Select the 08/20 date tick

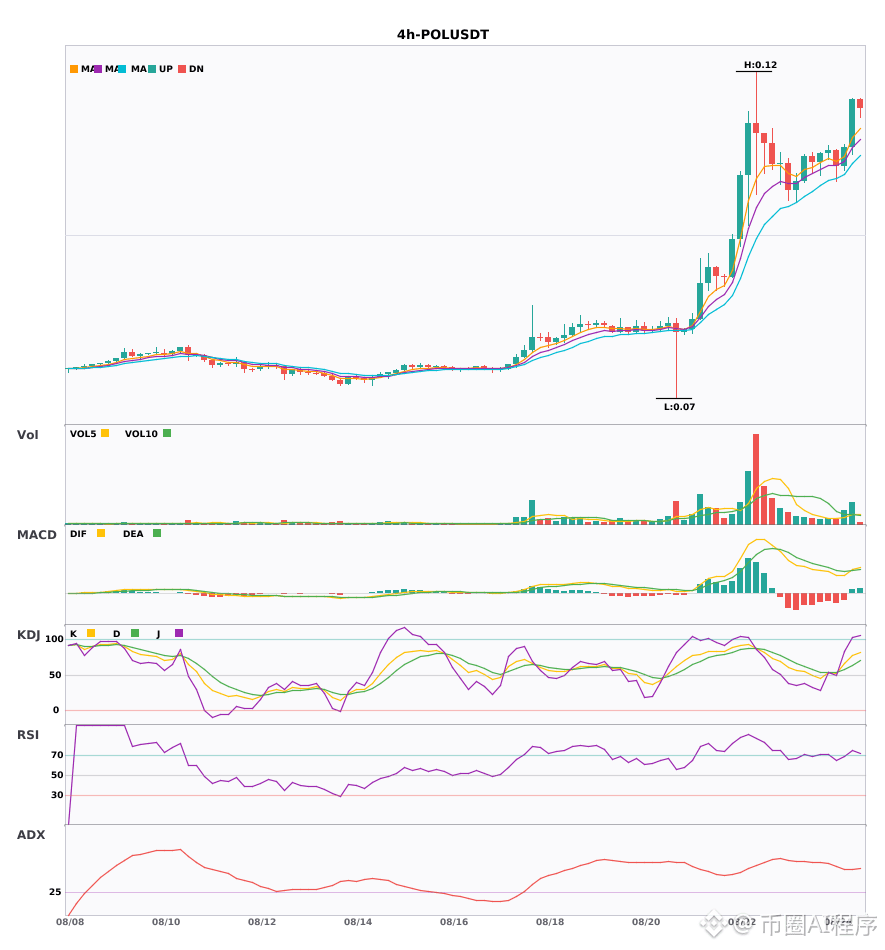(x=646, y=922)
